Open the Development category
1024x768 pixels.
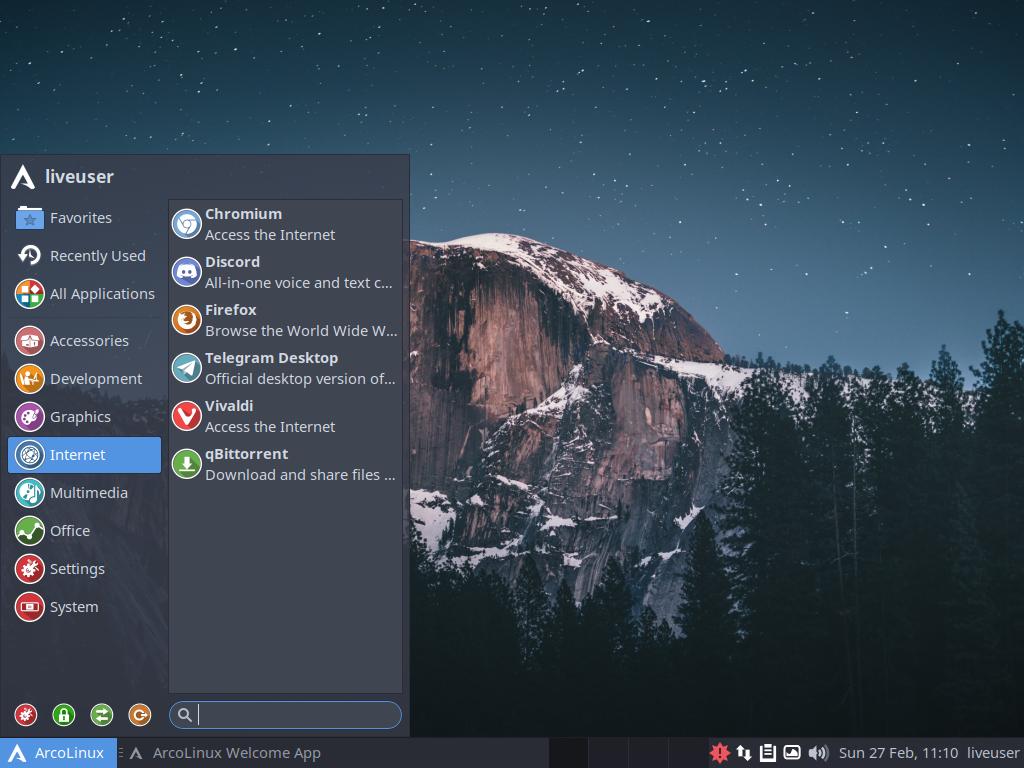click(x=84, y=379)
